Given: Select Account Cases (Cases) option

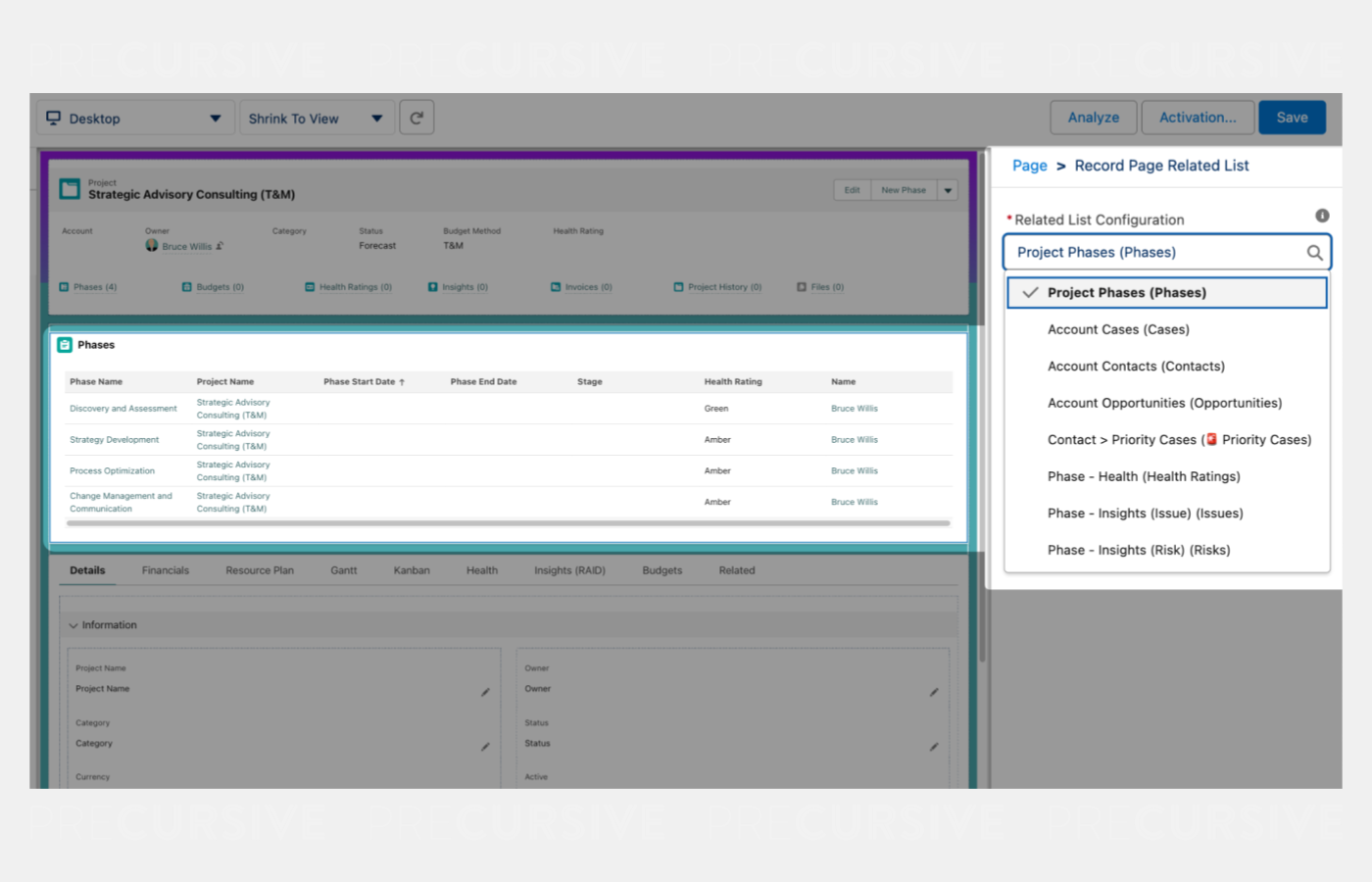Looking at the screenshot, I should (x=1167, y=329).
